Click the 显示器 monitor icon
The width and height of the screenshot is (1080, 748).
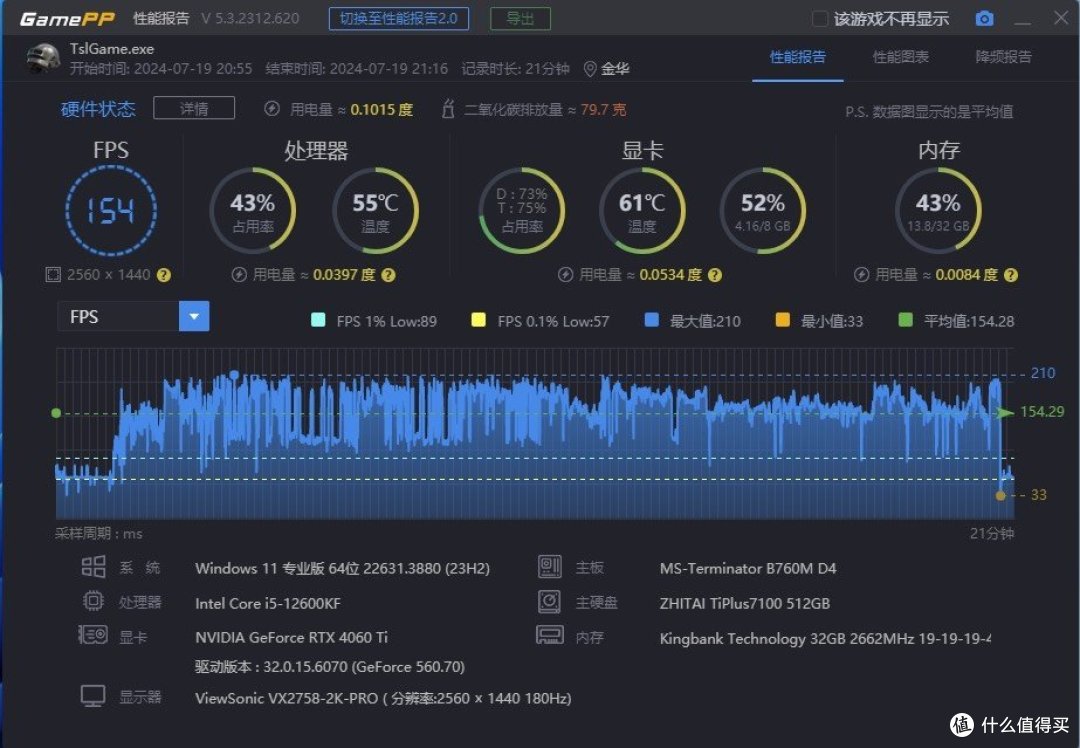(x=93, y=696)
